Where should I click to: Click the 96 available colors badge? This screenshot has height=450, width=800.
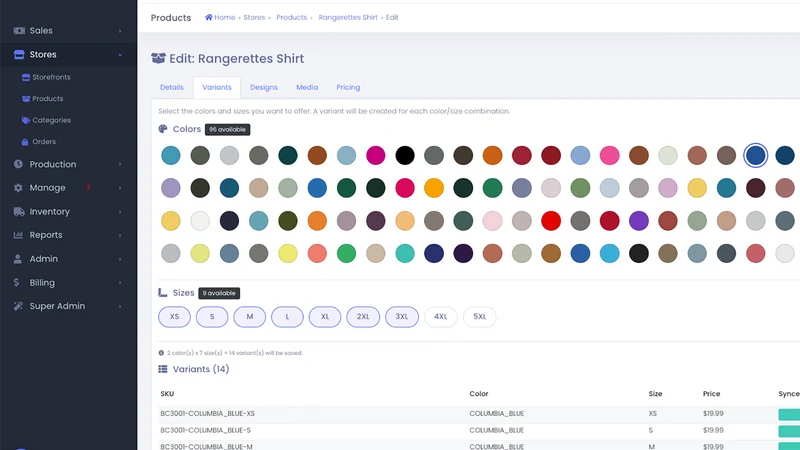pyautogui.click(x=228, y=130)
